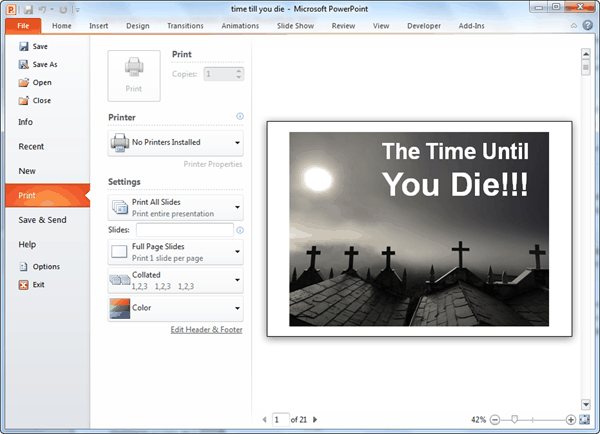Click the orange File tab
This screenshot has height=434, width=600.
(x=23, y=26)
